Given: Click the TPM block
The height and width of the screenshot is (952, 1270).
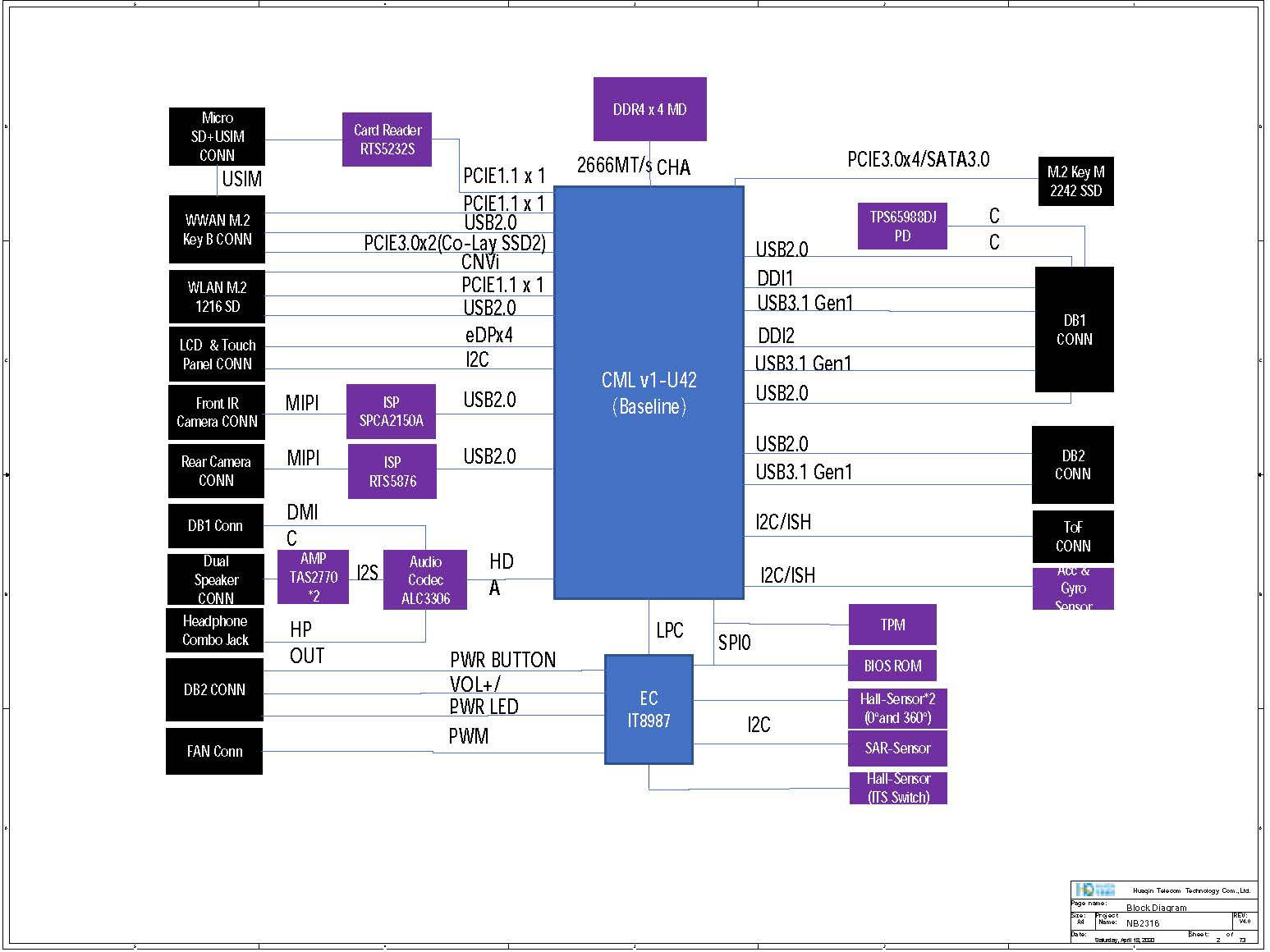Looking at the screenshot, I should (892, 625).
